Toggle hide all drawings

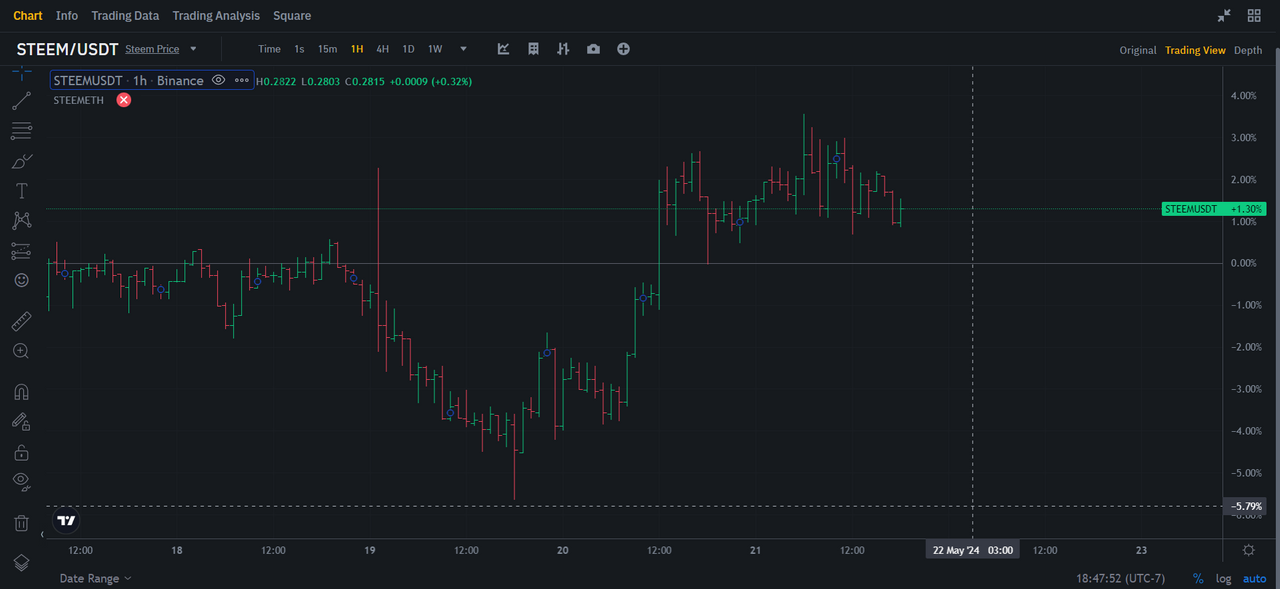(x=21, y=481)
